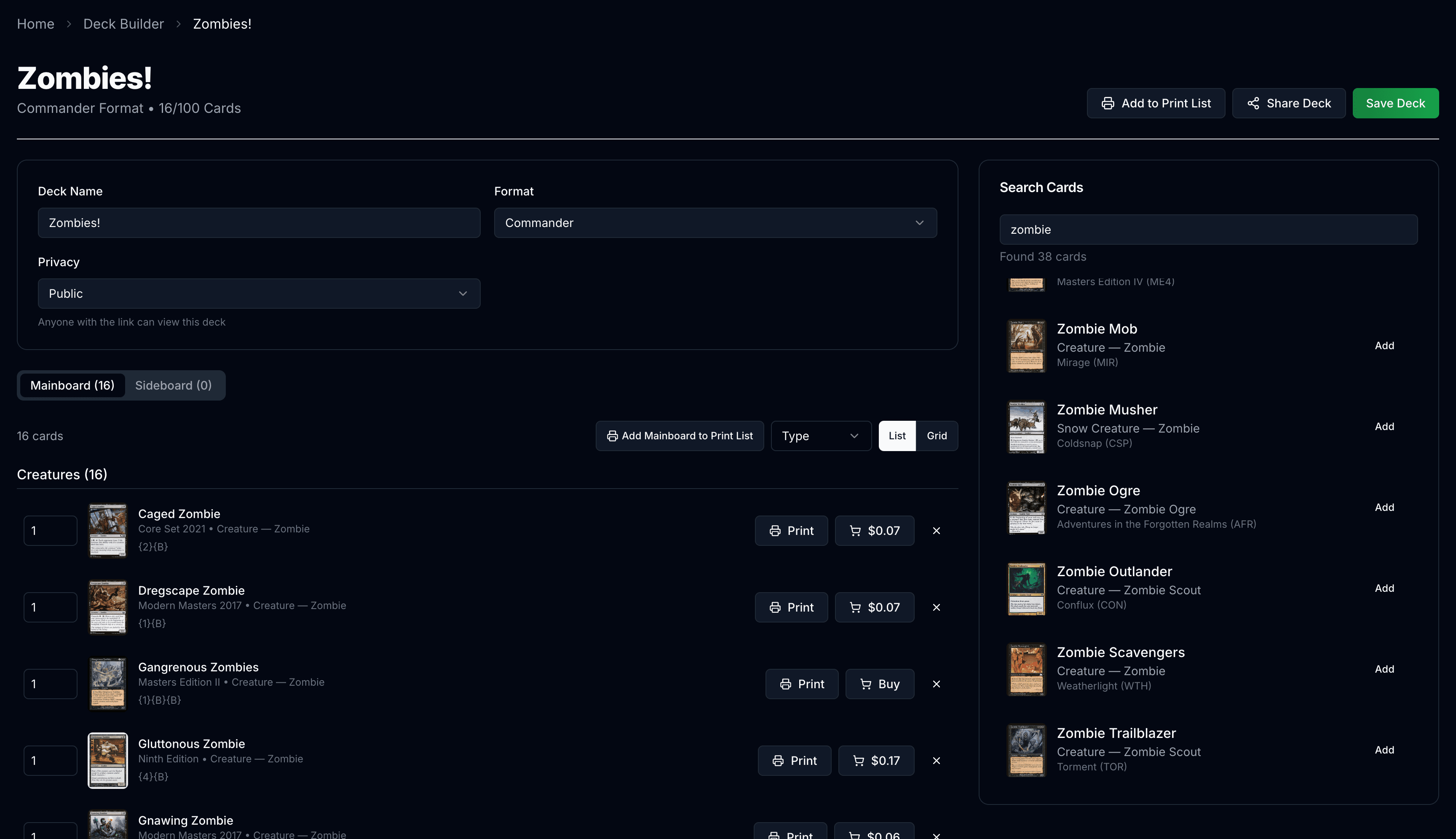1456x839 pixels.
Task: Switch to the List view toggle
Action: 897,435
